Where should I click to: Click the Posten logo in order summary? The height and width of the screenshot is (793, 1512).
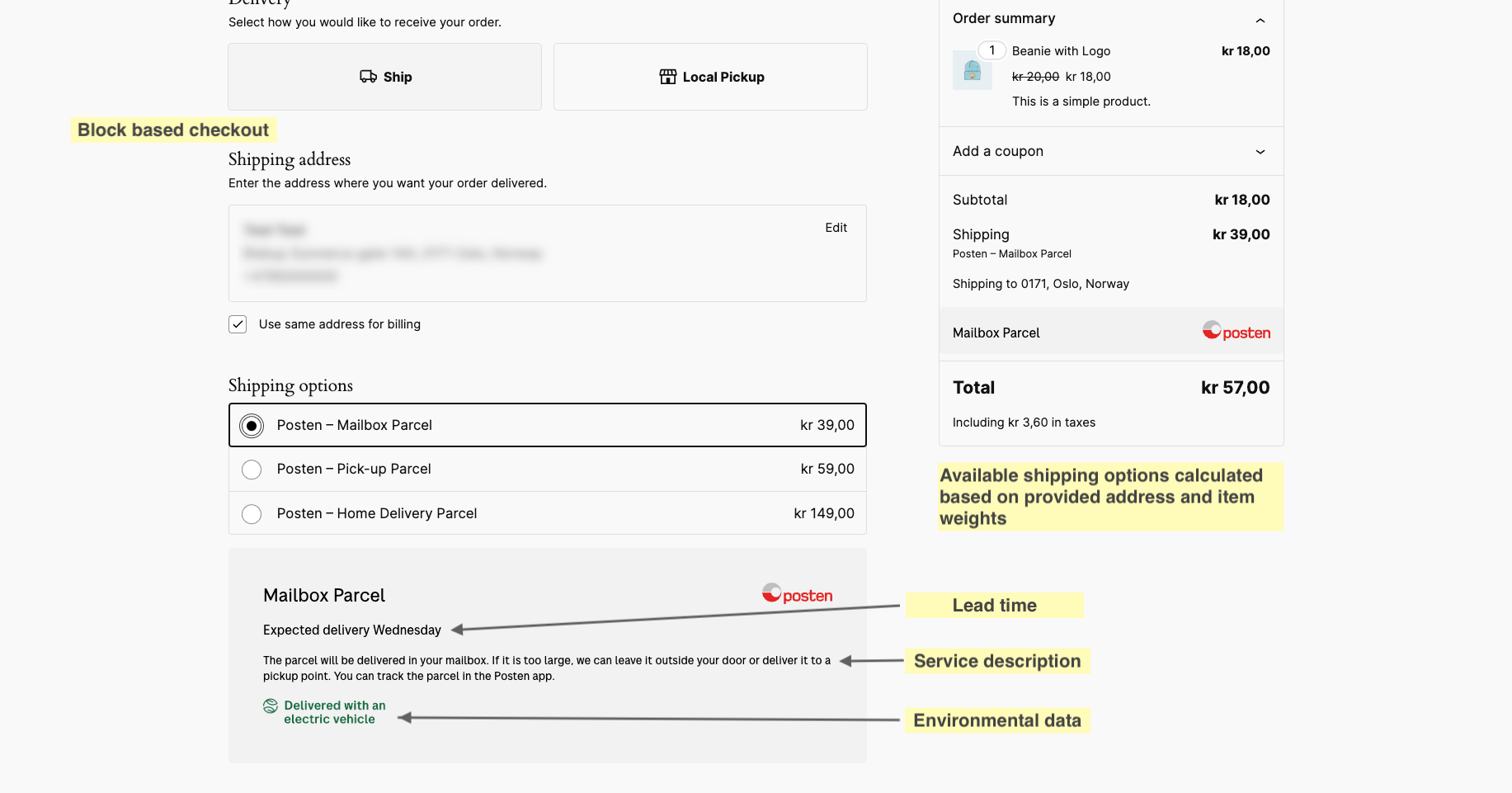point(1236,332)
